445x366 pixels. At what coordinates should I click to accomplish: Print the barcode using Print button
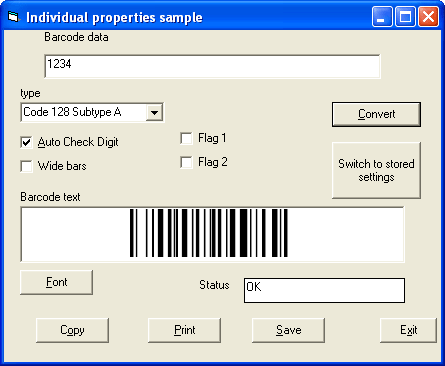click(184, 330)
